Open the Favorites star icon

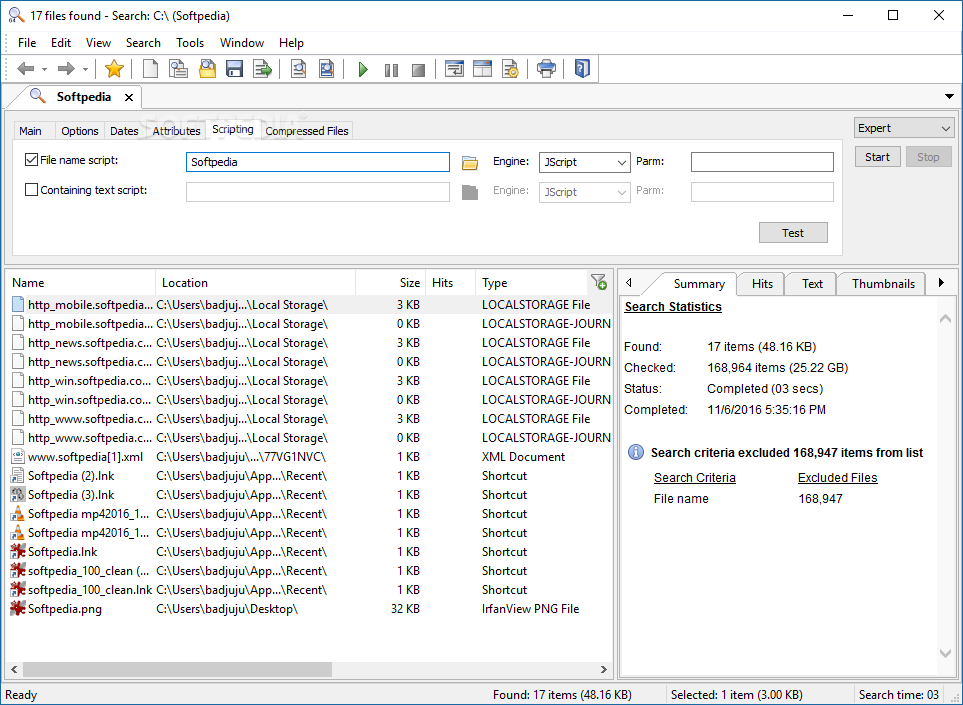click(x=114, y=69)
